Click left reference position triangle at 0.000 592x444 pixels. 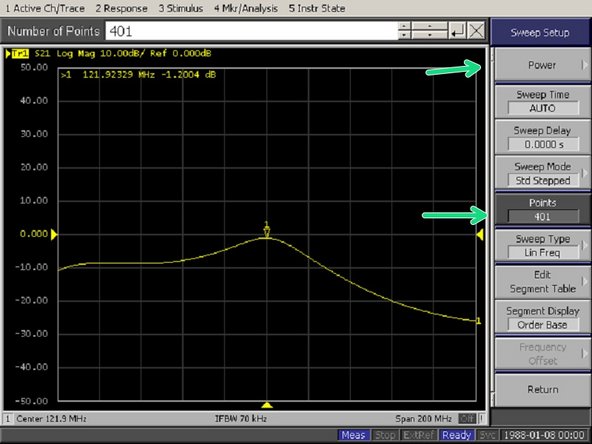point(54,234)
